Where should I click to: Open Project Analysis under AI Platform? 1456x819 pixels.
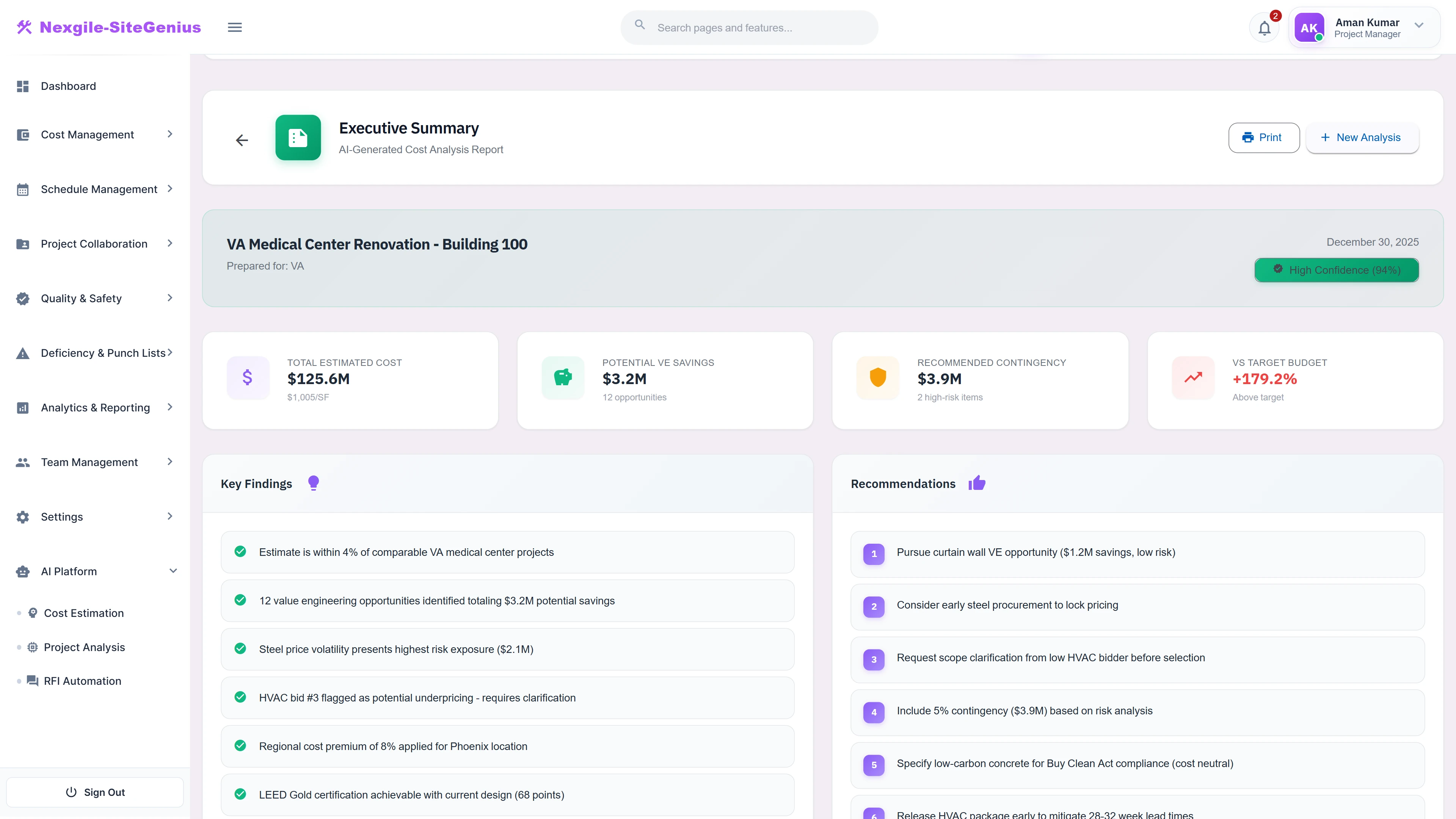click(84, 646)
